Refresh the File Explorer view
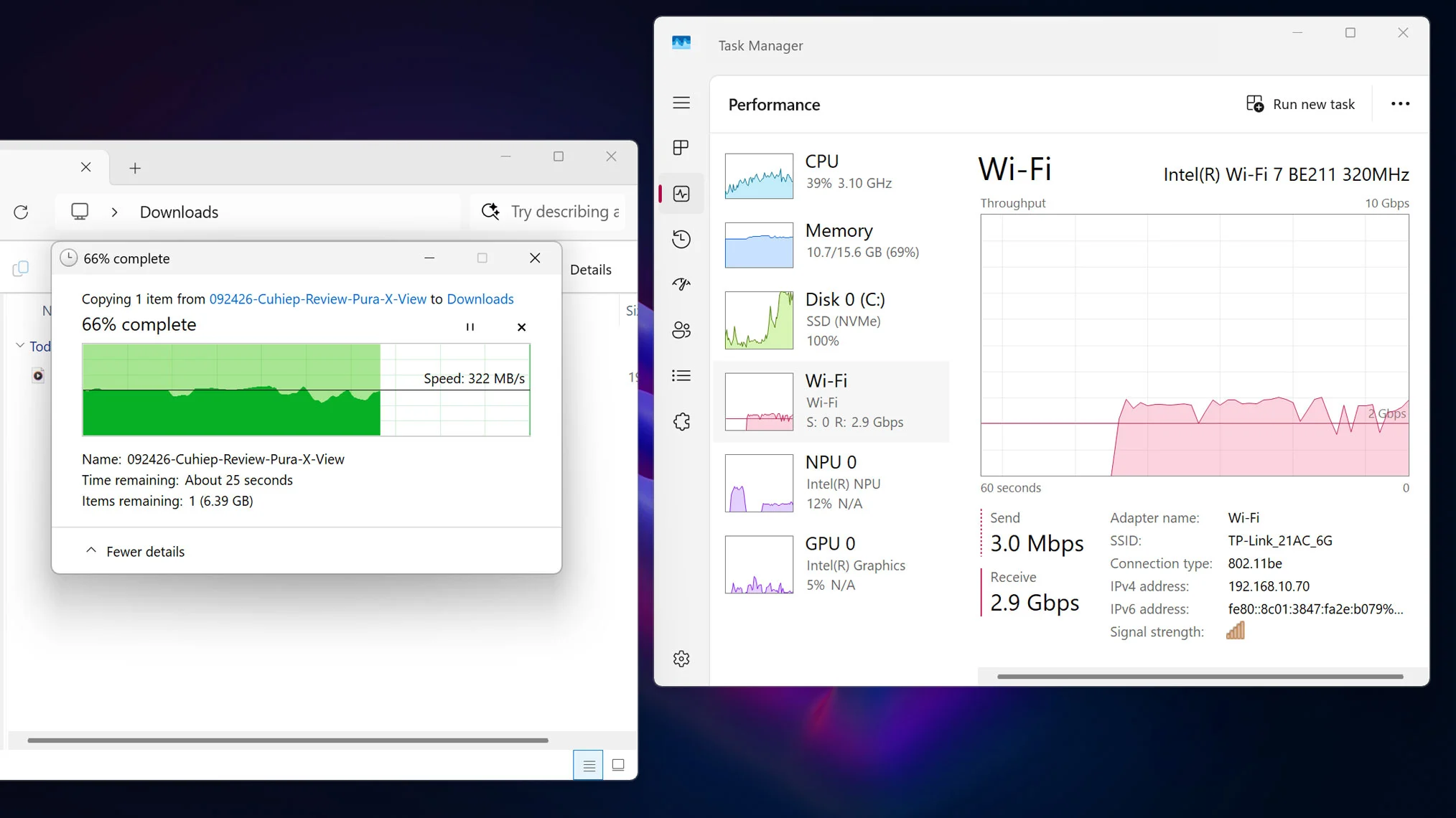This screenshot has height=818, width=1456. point(21,212)
